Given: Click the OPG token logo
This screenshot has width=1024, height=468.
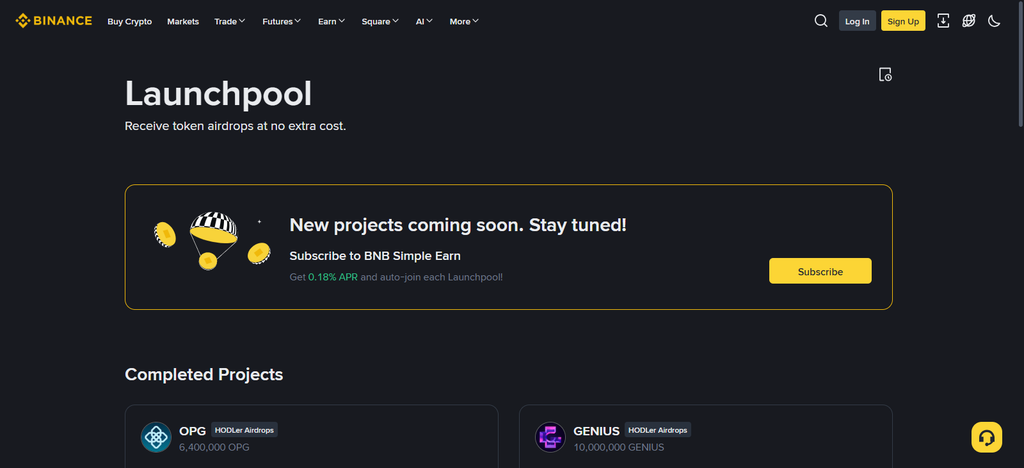Looking at the screenshot, I should (x=156, y=437).
